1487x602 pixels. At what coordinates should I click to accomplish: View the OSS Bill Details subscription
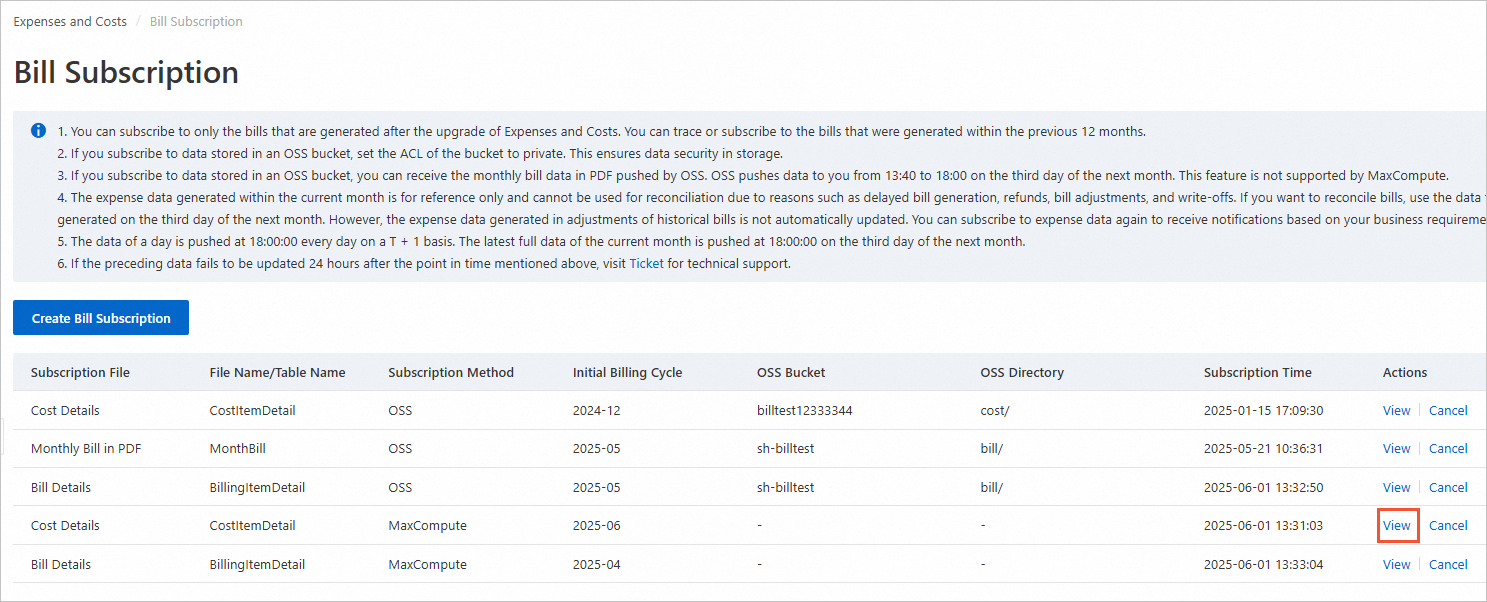pos(1396,487)
